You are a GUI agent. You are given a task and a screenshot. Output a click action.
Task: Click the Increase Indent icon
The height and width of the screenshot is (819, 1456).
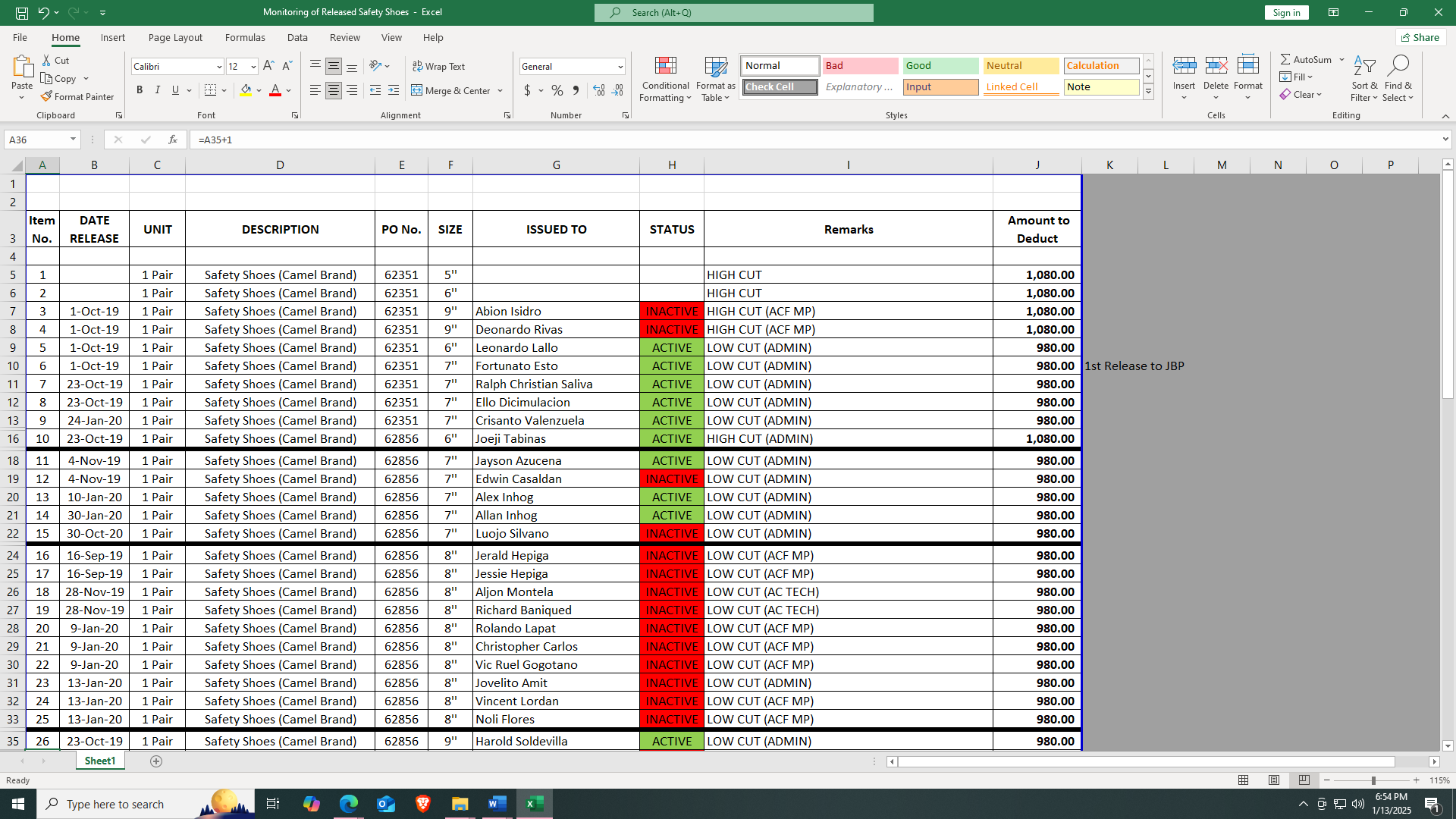pyautogui.click(x=393, y=90)
